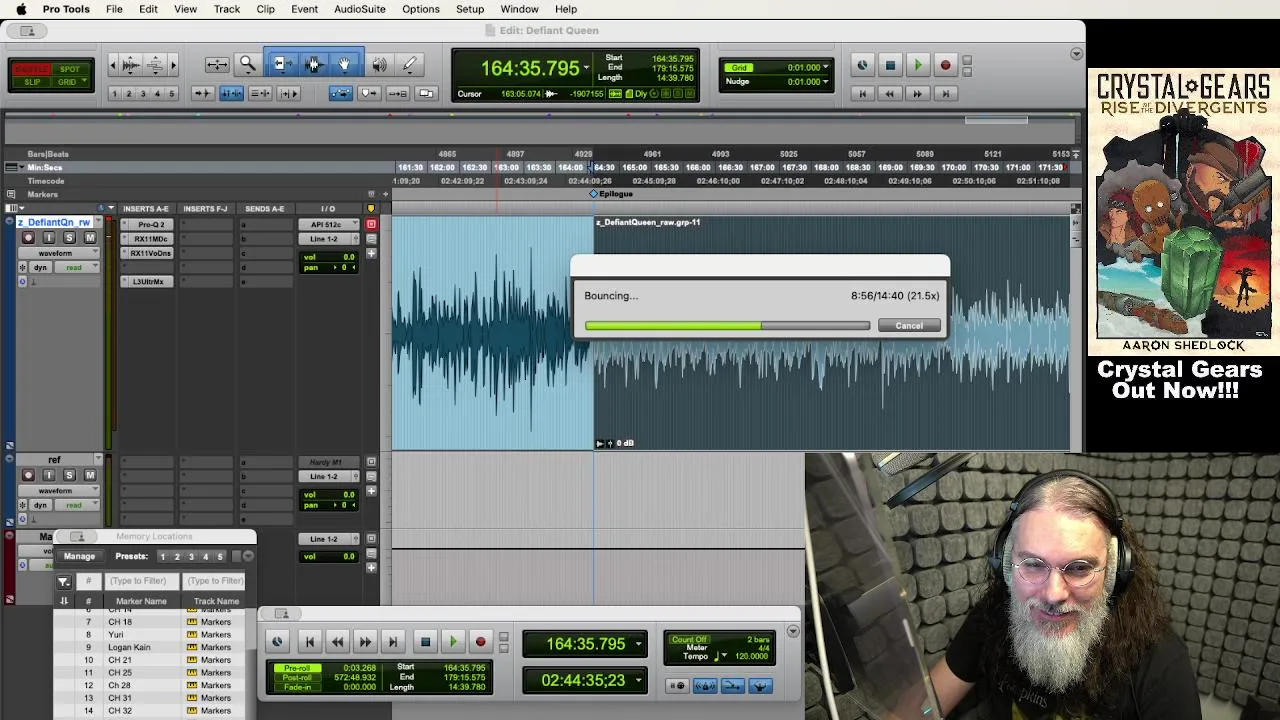1280x720 pixels.
Task: Select Logan Kain marker in Memory Locations
Action: tap(129, 647)
